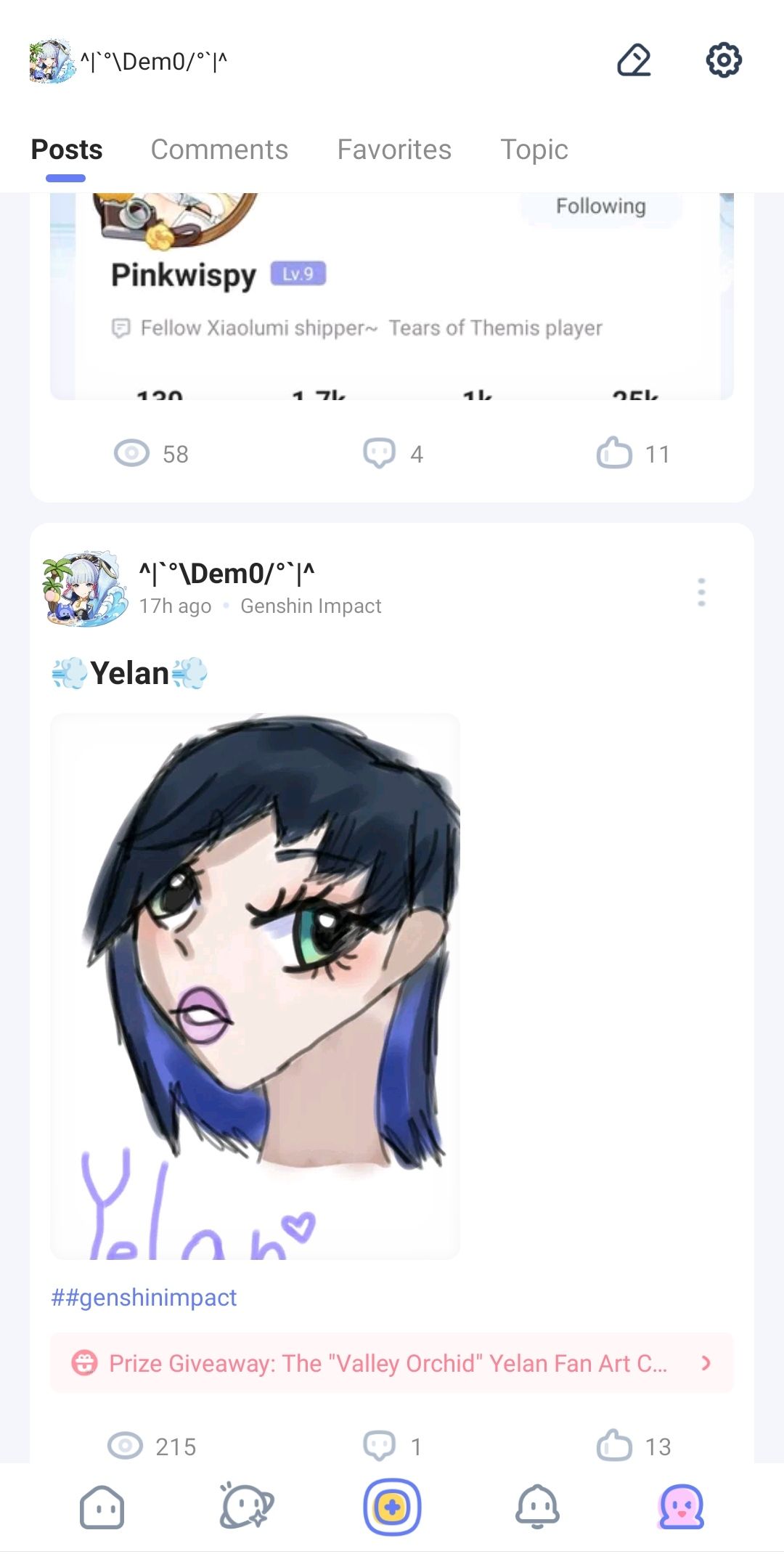Screen dimensions: 784x1554
Task: Like the Yelan post with 13 likes
Action: coord(614,1445)
